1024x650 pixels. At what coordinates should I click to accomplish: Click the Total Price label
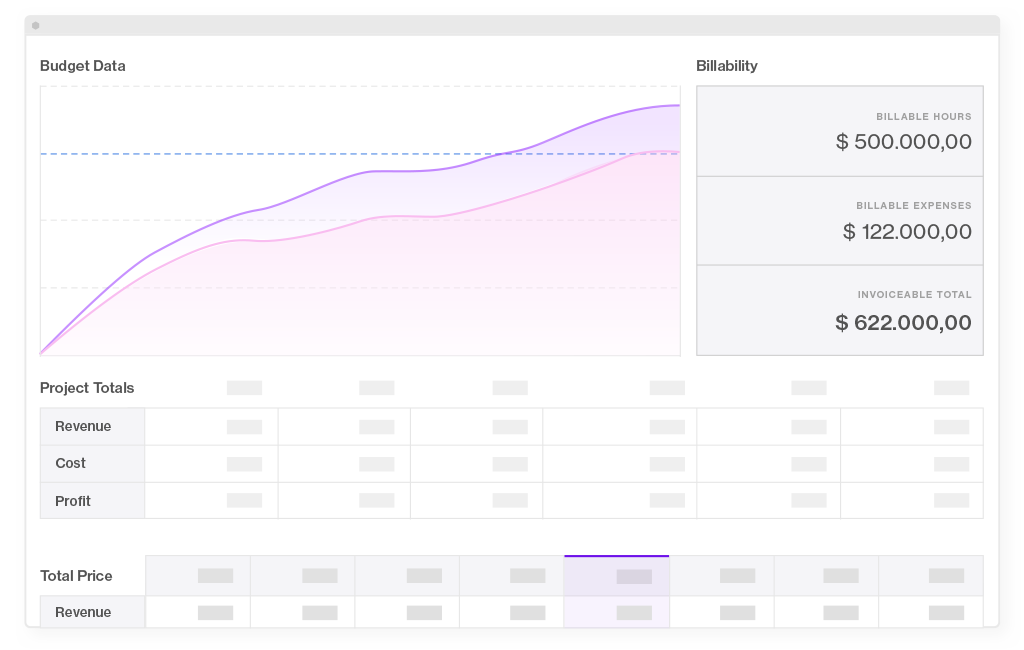coord(76,576)
